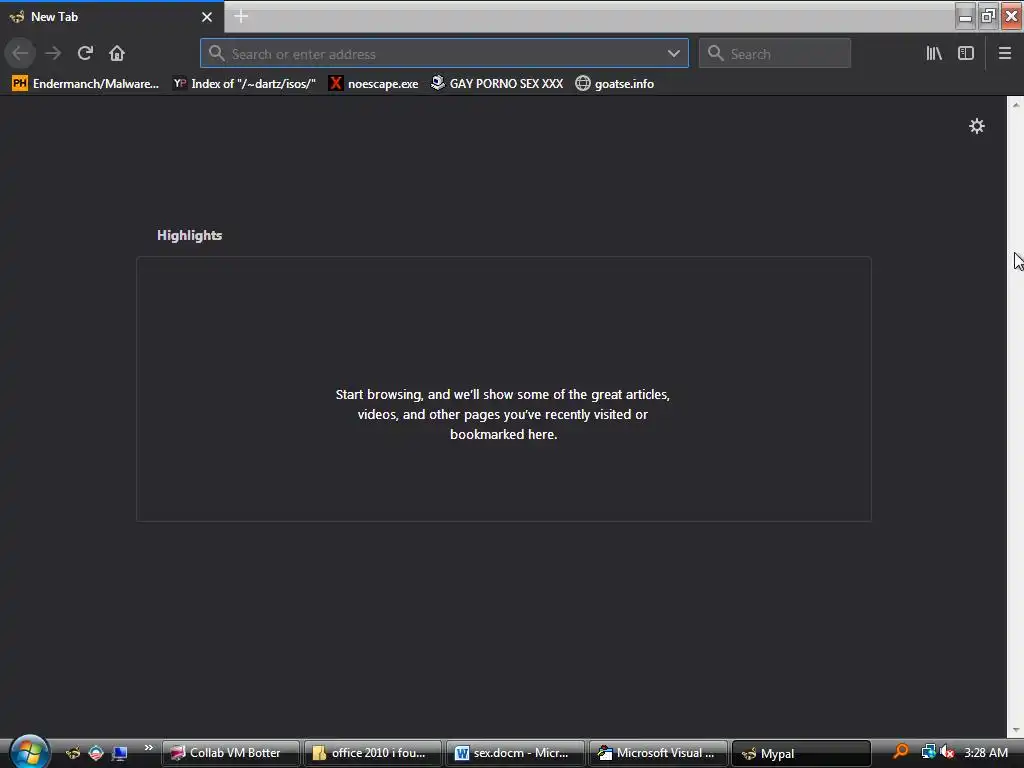The width and height of the screenshot is (1024, 768).
Task: Click scrollbar up arrow of page
Action: 1016,104
